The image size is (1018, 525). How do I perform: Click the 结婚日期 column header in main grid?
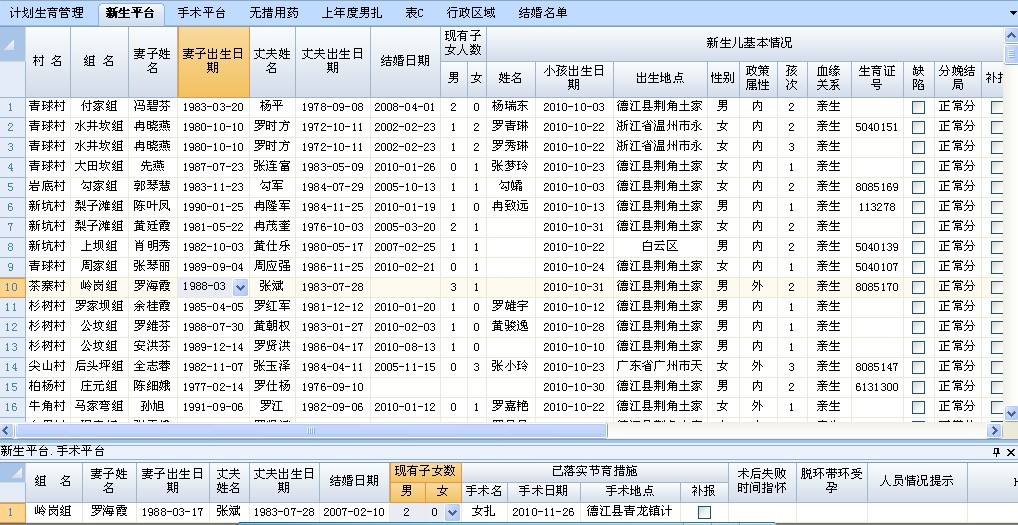coord(405,60)
